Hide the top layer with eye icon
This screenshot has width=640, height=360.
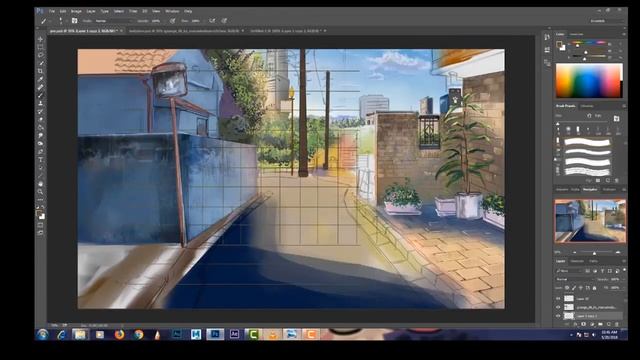(558, 299)
